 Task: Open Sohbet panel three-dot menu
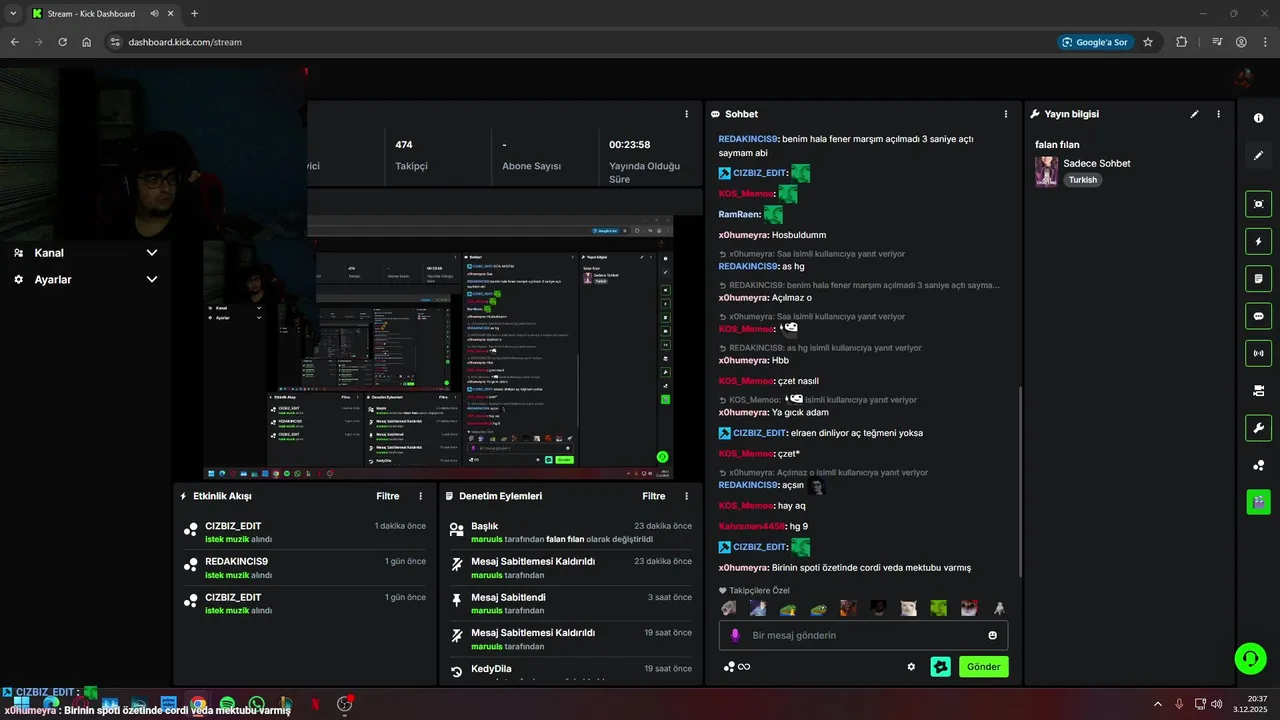tap(1005, 114)
